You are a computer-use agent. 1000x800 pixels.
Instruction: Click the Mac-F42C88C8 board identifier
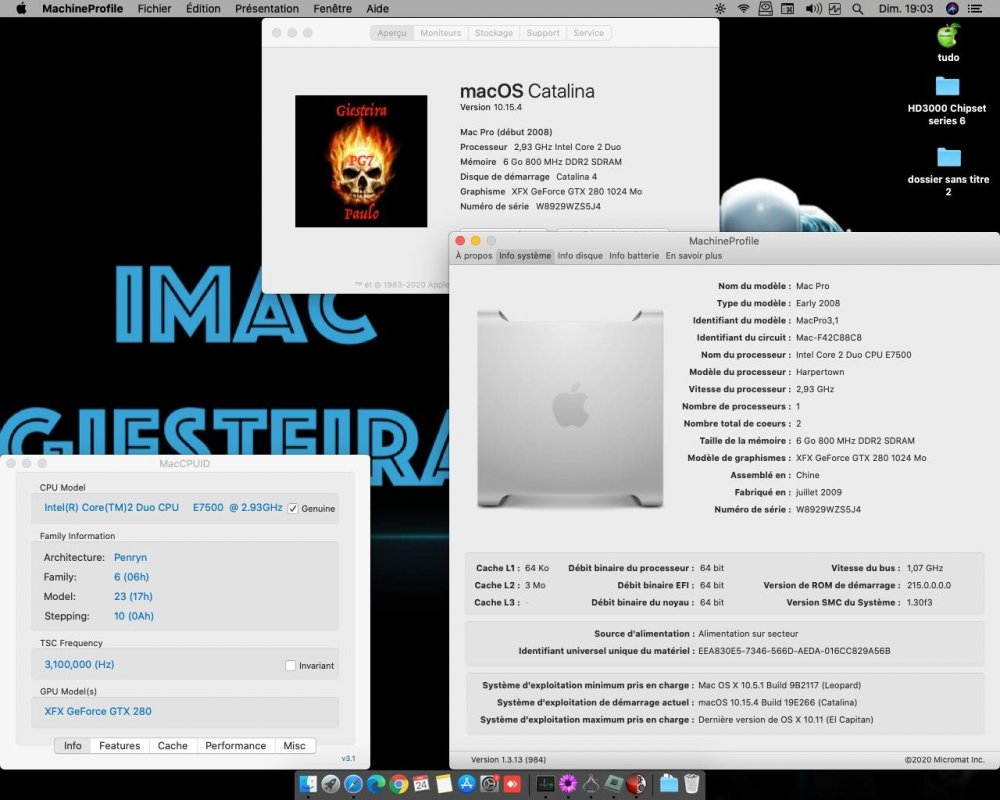click(828, 337)
